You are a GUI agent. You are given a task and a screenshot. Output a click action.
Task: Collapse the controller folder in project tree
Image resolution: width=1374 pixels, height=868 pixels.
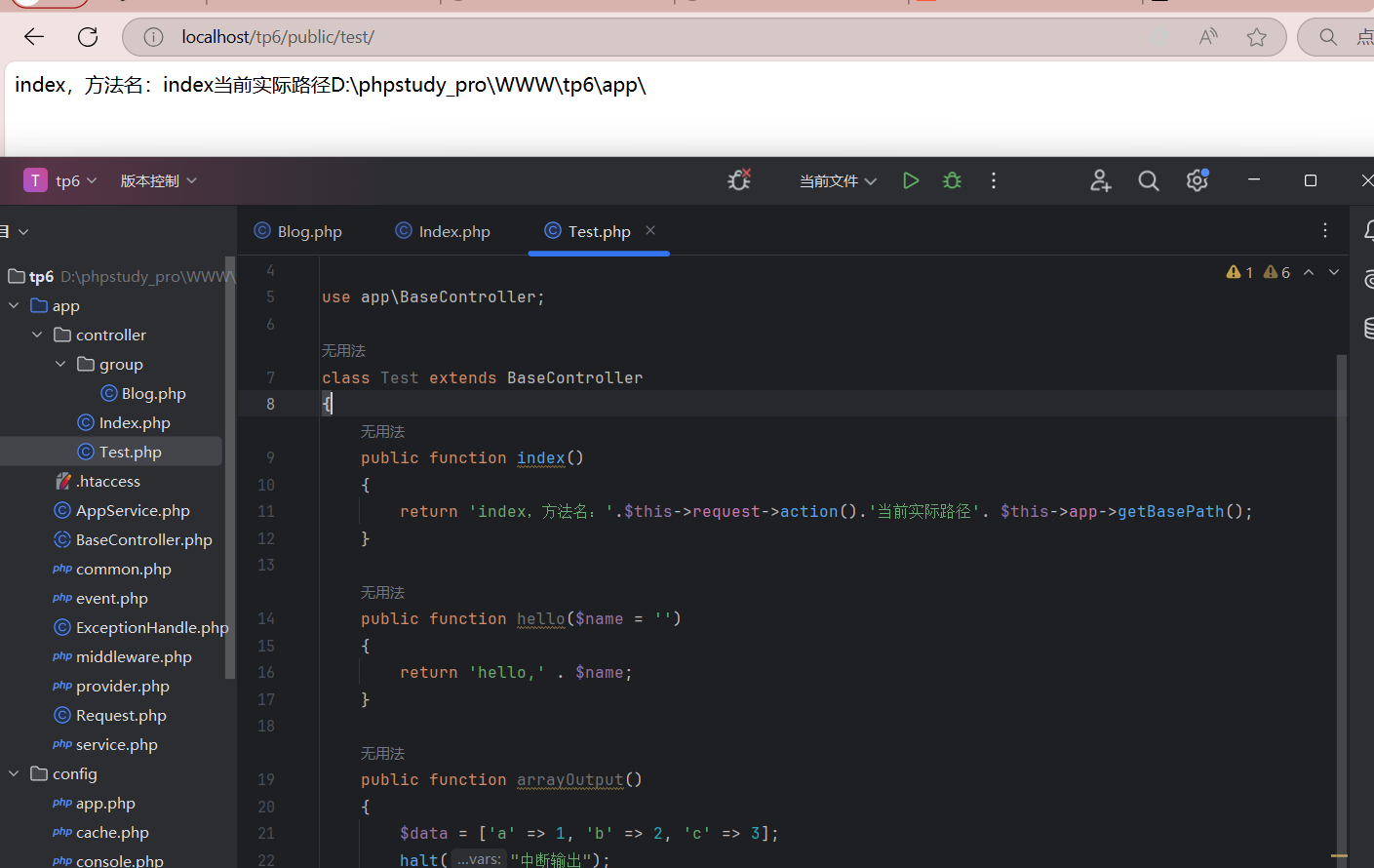(x=37, y=335)
